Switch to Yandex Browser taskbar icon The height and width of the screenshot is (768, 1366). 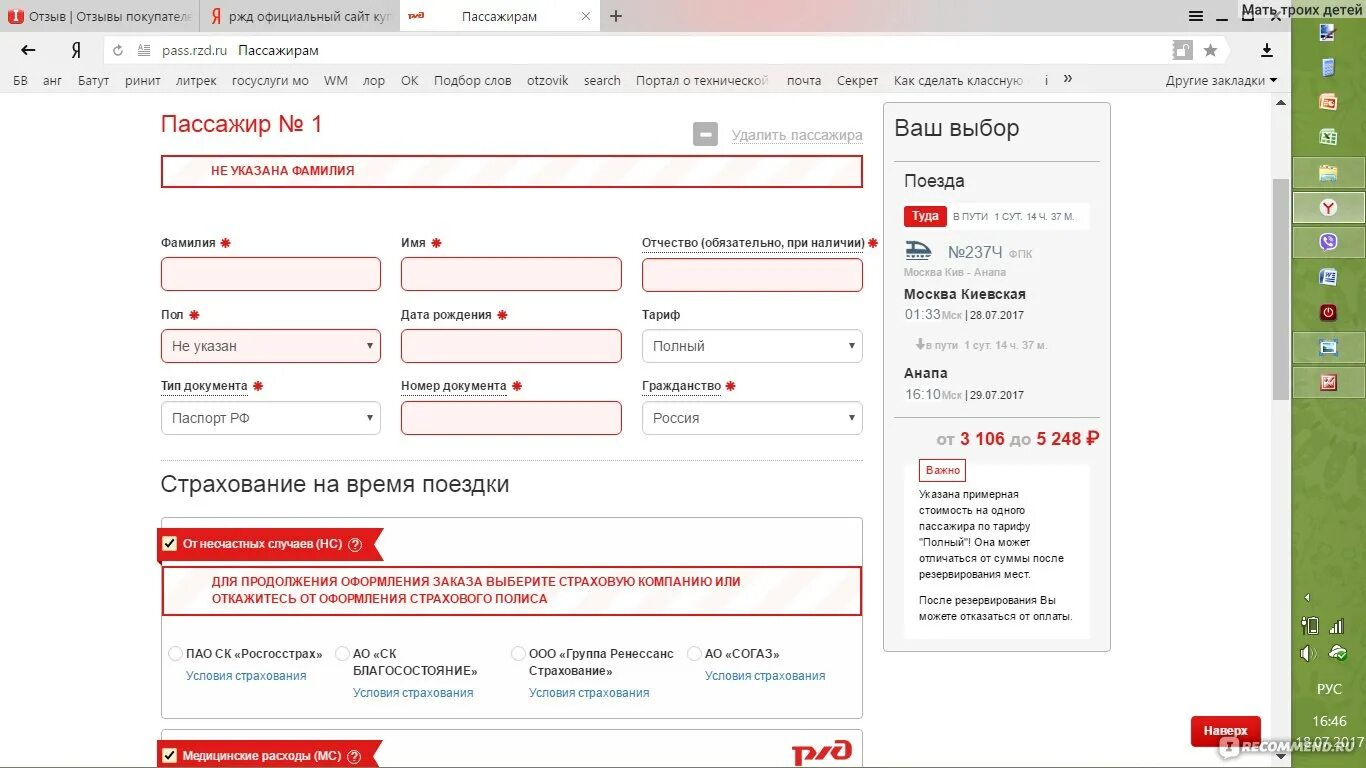[1328, 207]
